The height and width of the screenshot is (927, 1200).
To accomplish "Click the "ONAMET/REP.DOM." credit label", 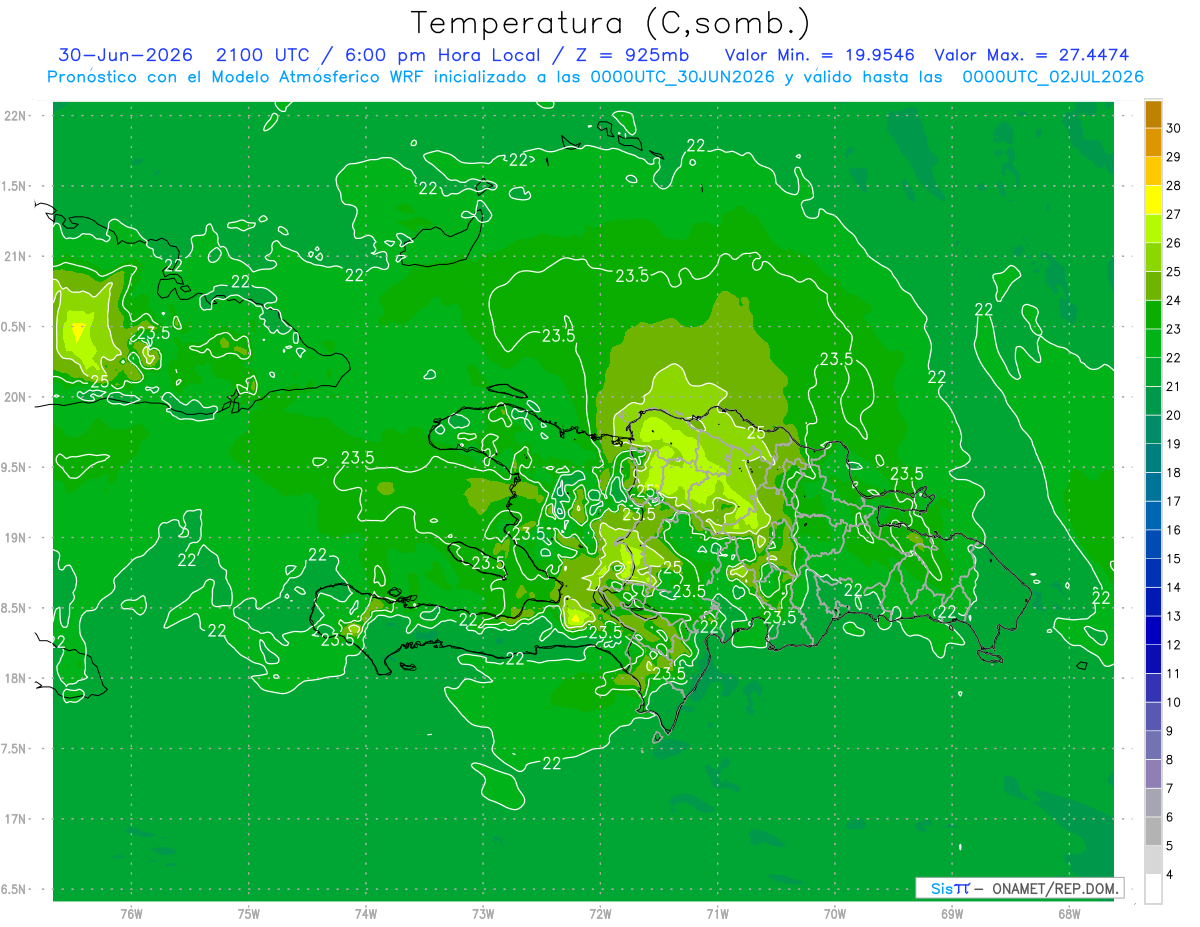I will [x=1053, y=888].
